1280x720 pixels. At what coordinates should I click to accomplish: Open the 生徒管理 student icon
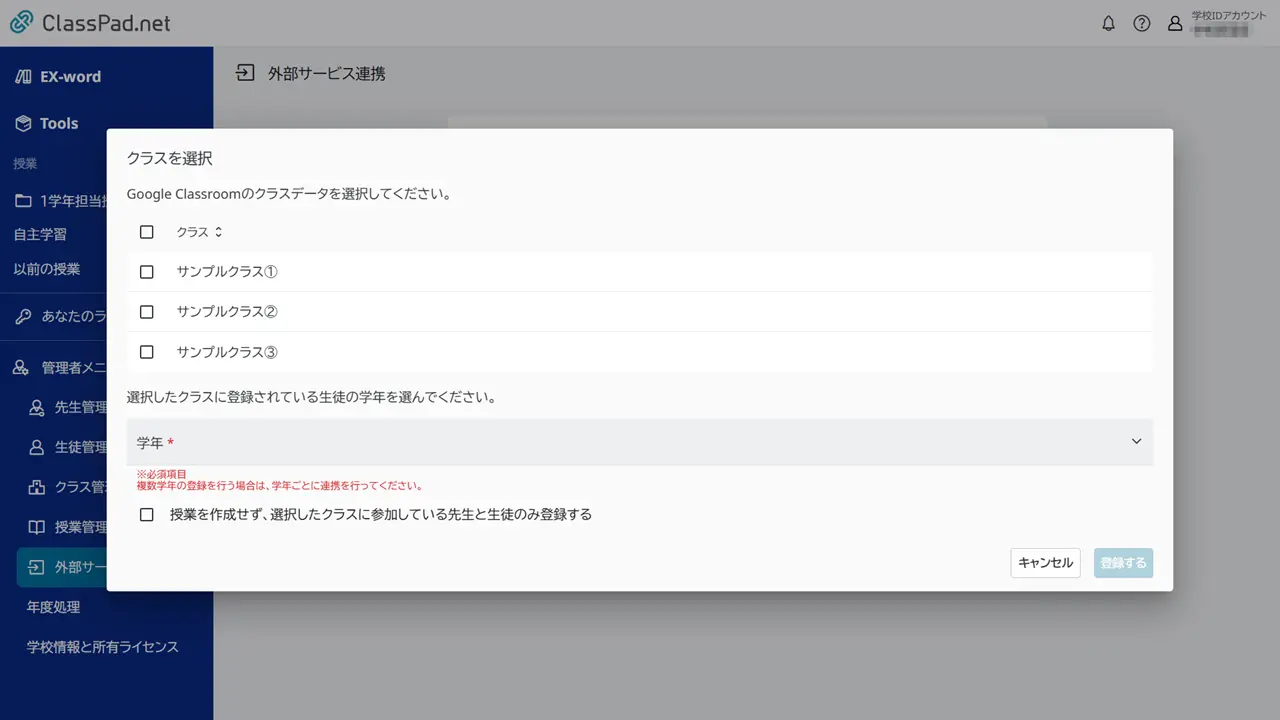coord(33,447)
